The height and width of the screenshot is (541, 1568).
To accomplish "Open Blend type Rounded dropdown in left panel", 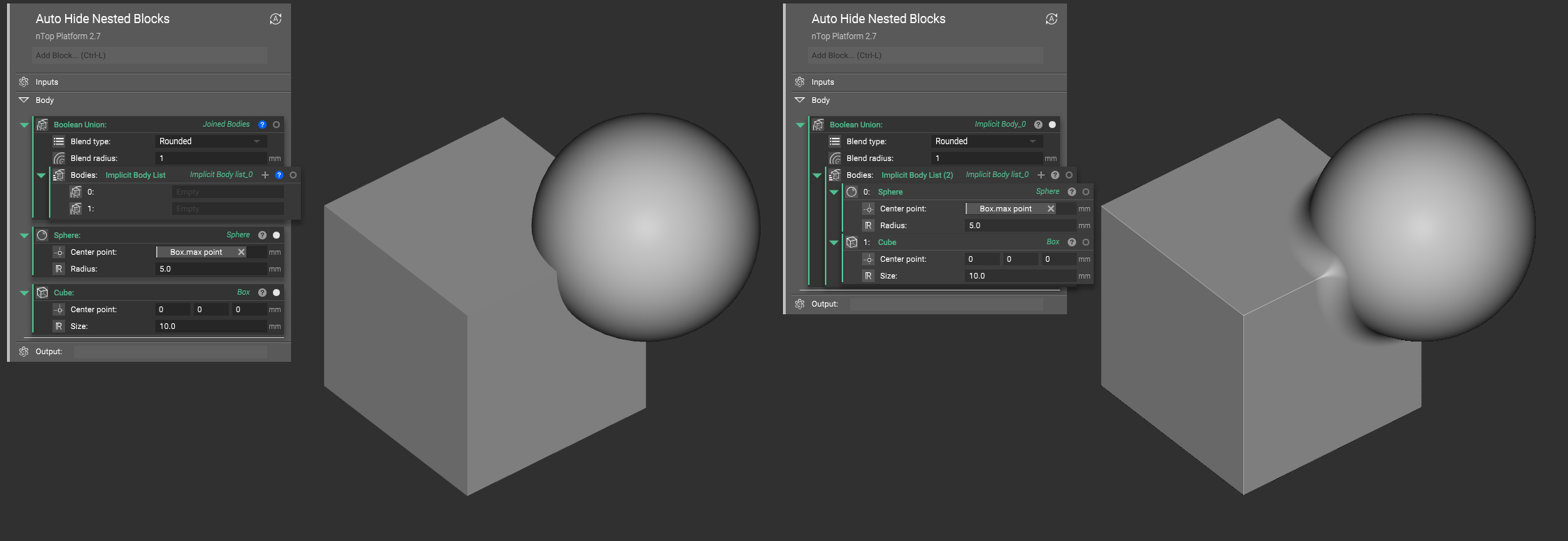I will [211, 141].
